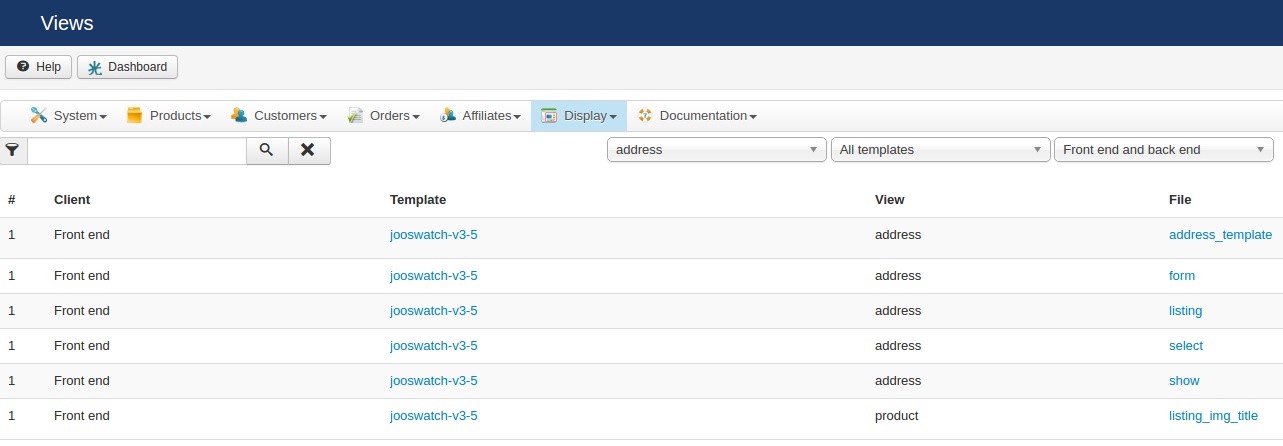Image resolution: width=1283 pixels, height=446 pixels.
Task: Focus the filter search text field
Action: point(136,150)
